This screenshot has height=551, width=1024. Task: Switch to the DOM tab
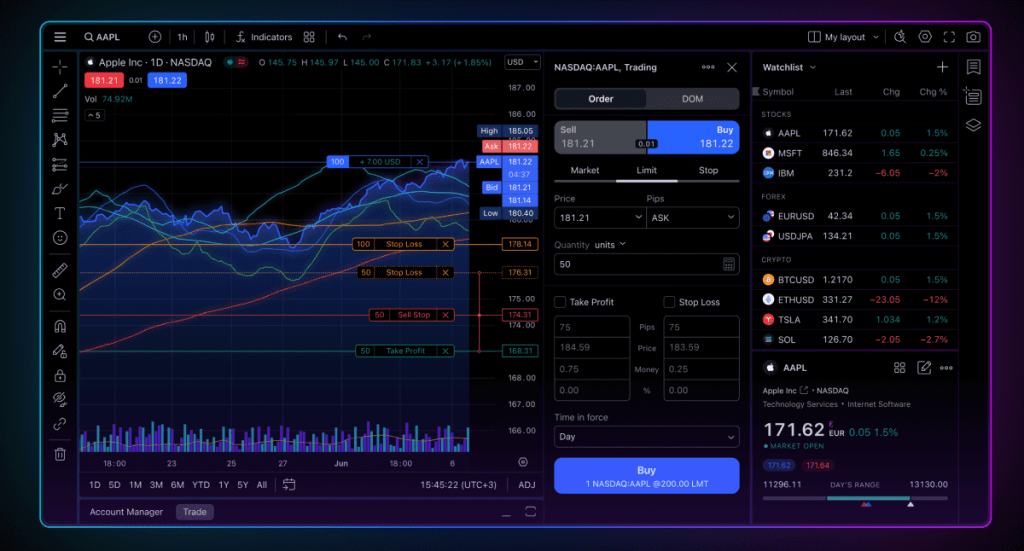692,99
